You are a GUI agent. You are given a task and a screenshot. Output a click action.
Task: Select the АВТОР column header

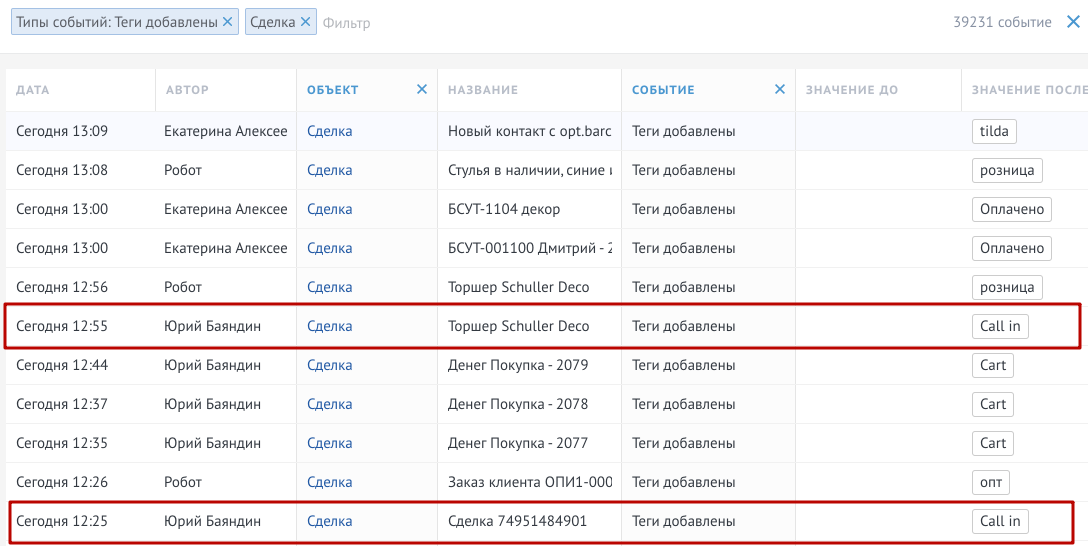pyautogui.click(x=187, y=90)
